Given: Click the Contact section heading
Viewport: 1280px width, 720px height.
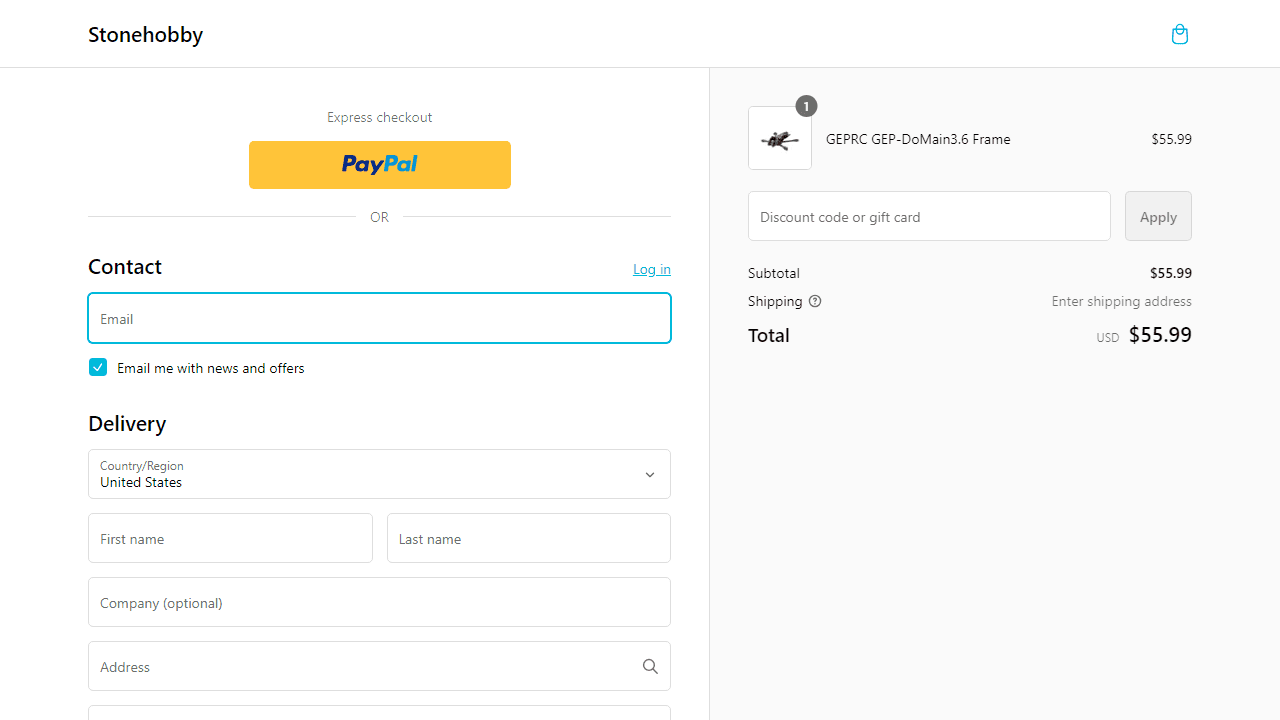Looking at the screenshot, I should [x=125, y=267].
